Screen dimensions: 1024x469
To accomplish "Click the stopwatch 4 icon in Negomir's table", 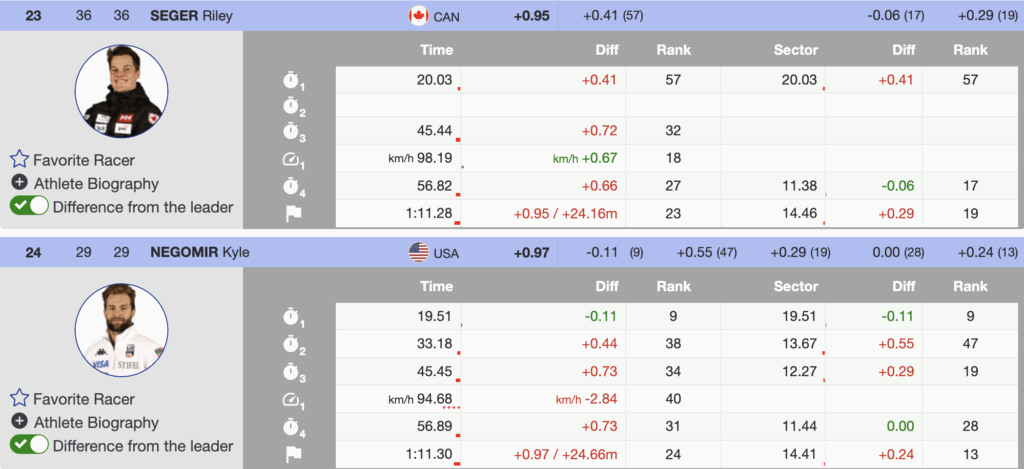I will pos(291,426).
